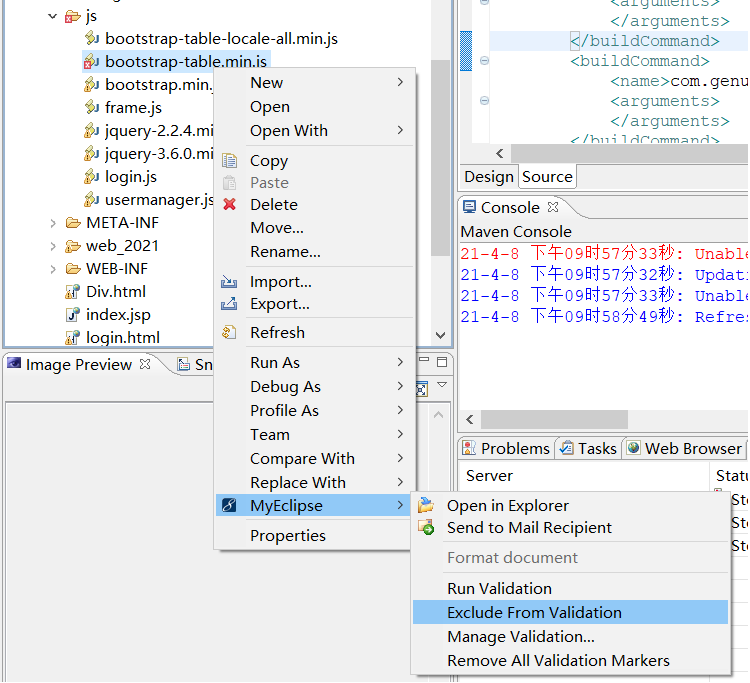Screen dimensions: 750x683
Task: Minimize the Image Preview panel
Action: (x=424, y=359)
